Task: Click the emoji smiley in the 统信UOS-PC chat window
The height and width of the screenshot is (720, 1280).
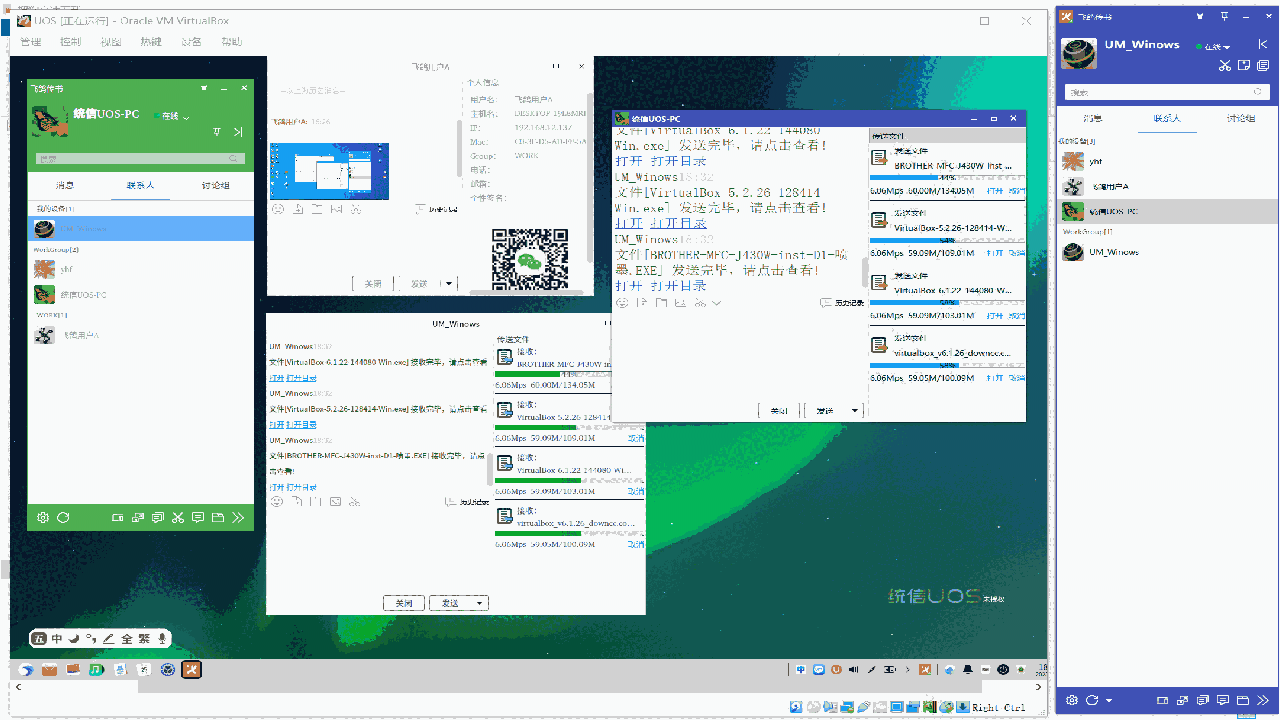Action: click(x=622, y=302)
